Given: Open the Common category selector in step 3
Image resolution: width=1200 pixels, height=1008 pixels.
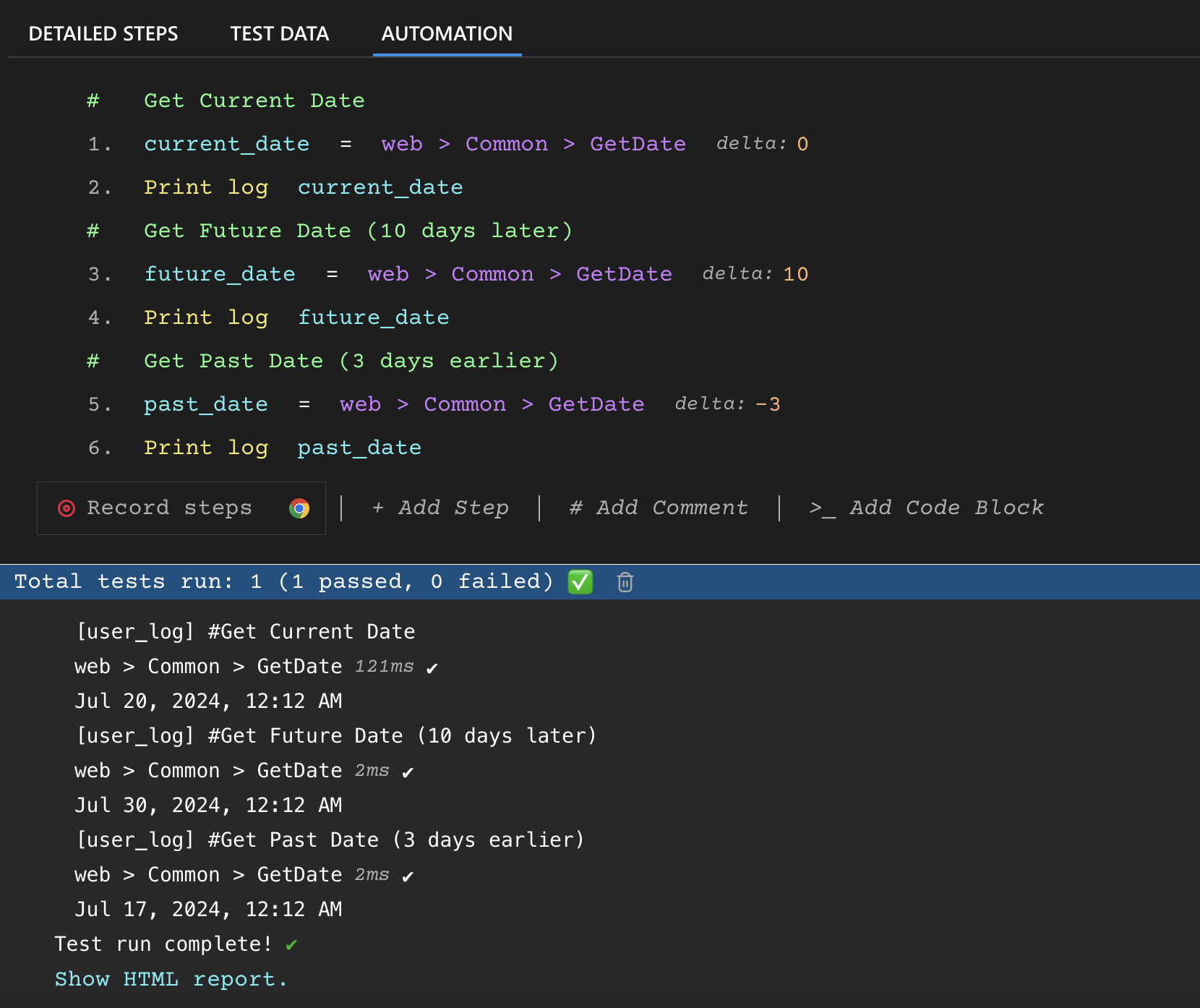Looking at the screenshot, I should coord(492,274).
